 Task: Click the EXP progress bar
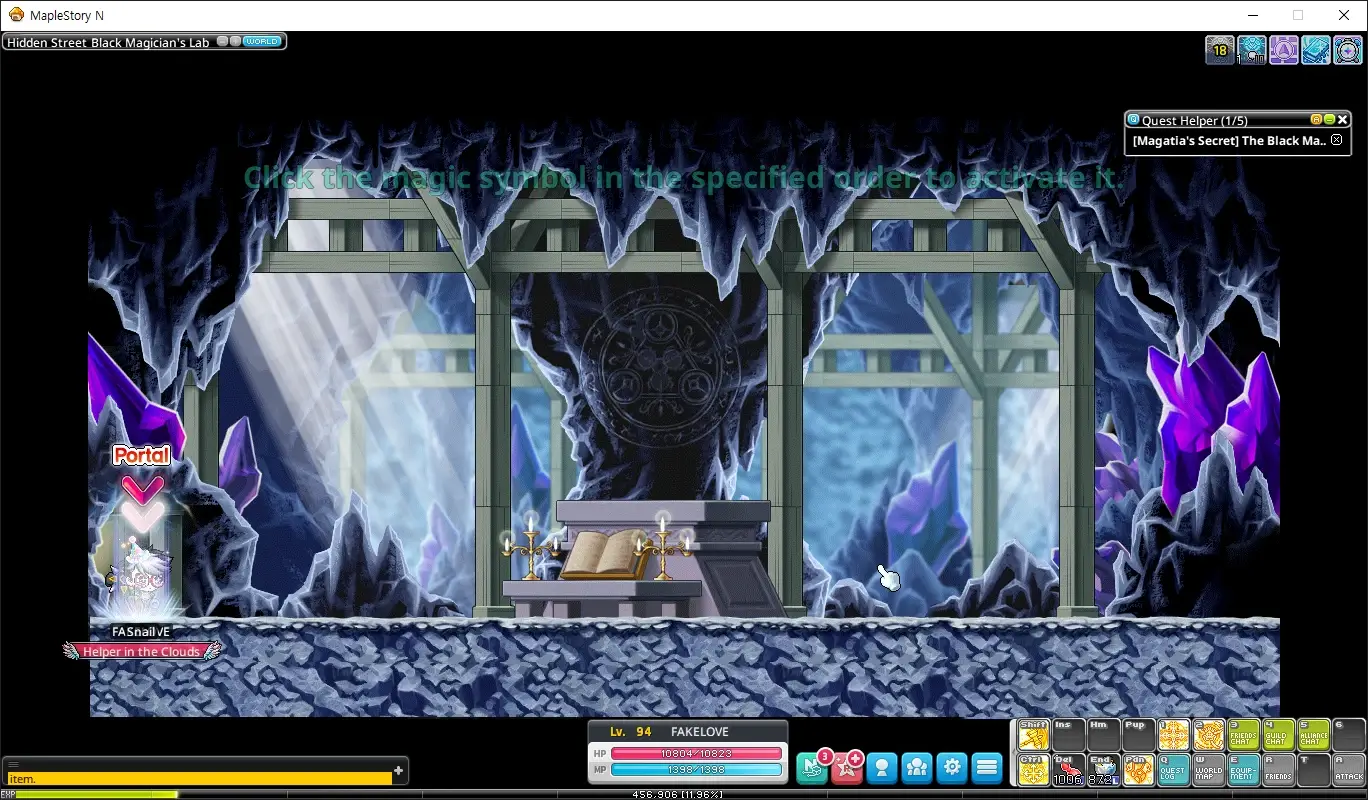(684, 795)
